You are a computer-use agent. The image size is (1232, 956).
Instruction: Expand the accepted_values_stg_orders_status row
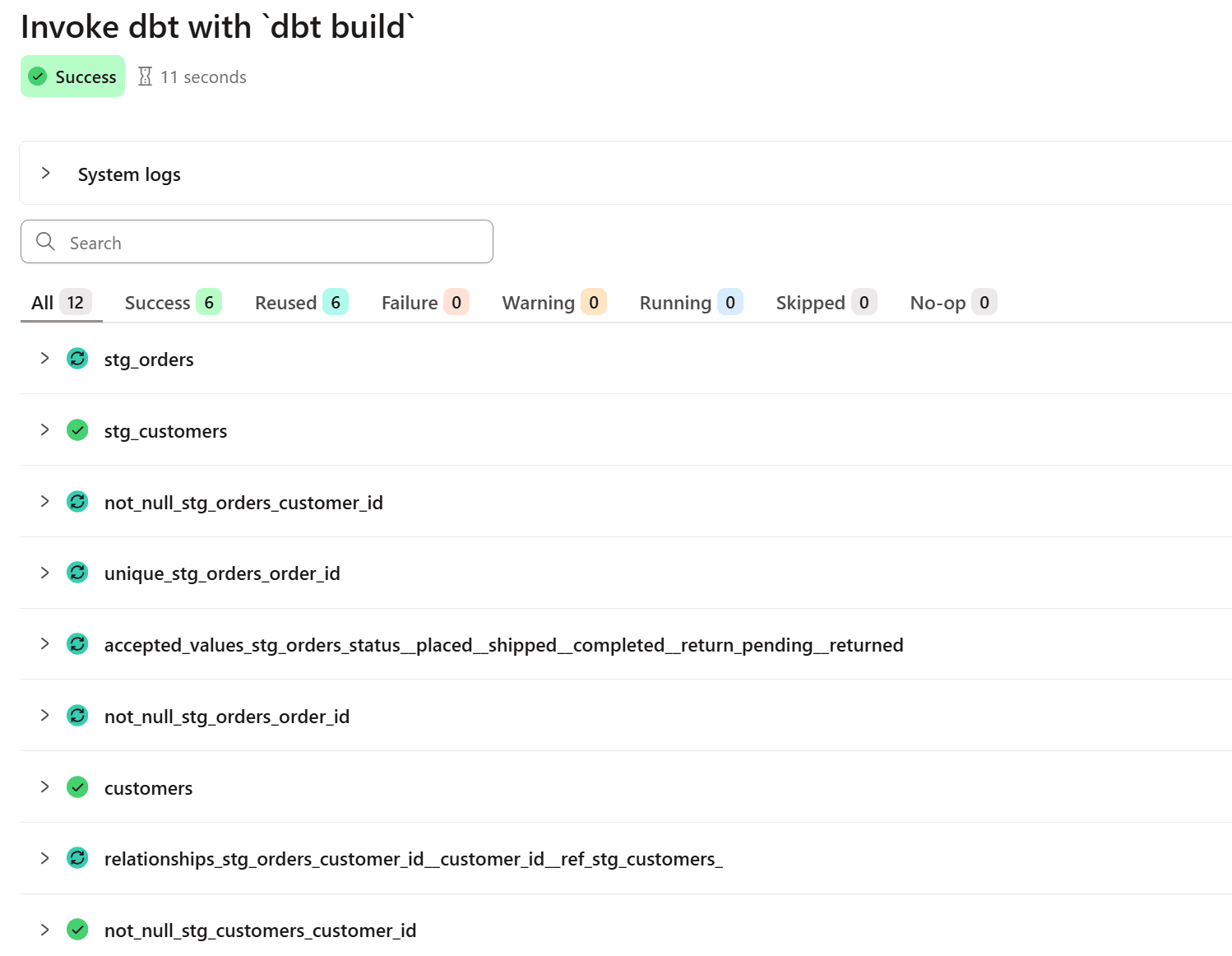[x=45, y=644]
